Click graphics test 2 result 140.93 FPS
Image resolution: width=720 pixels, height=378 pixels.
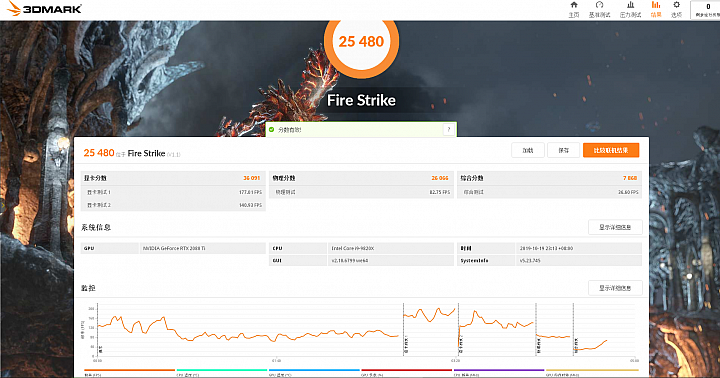click(250, 205)
